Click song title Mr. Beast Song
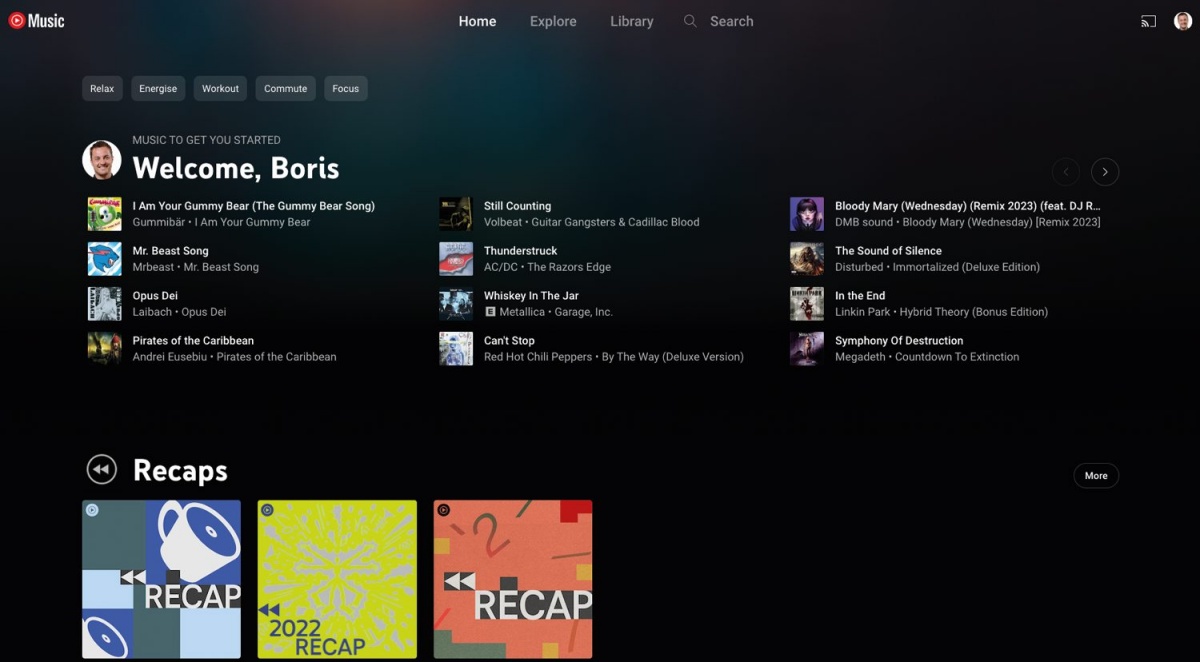Screen dimensions: 1200x662 click(x=170, y=251)
